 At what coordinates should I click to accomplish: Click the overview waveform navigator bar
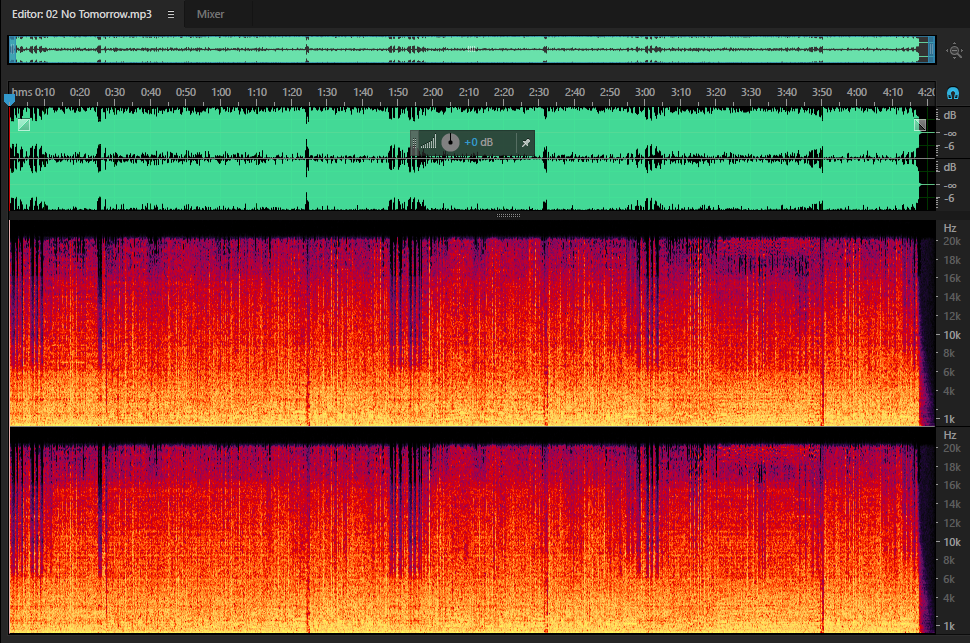(471, 50)
